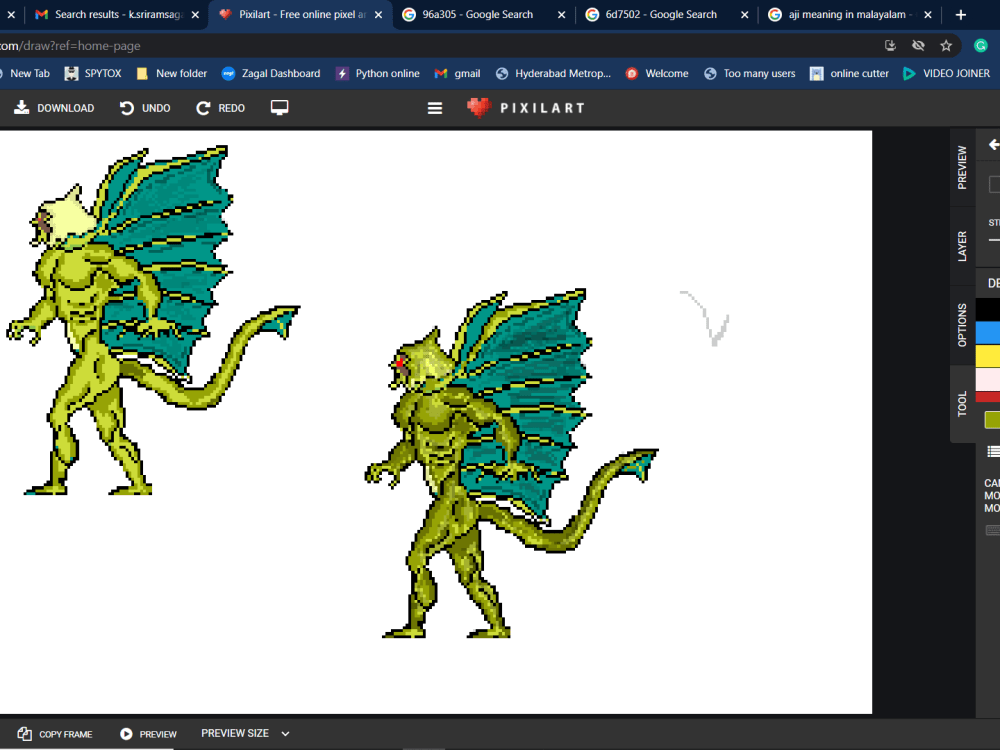Image resolution: width=1000 pixels, height=750 pixels.
Task: Bookmark this page with the star
Action: tap(946, 45)
